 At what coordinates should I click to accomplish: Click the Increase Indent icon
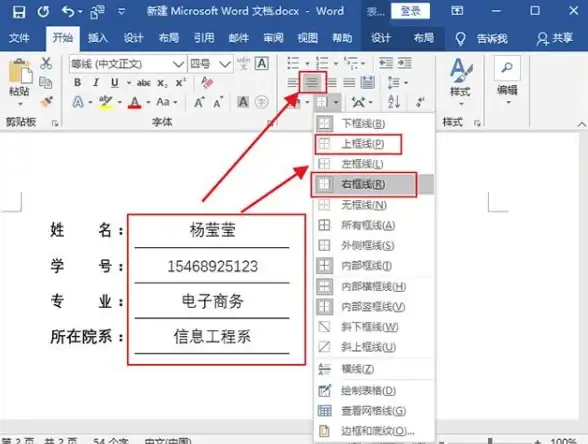click(405, 63)
